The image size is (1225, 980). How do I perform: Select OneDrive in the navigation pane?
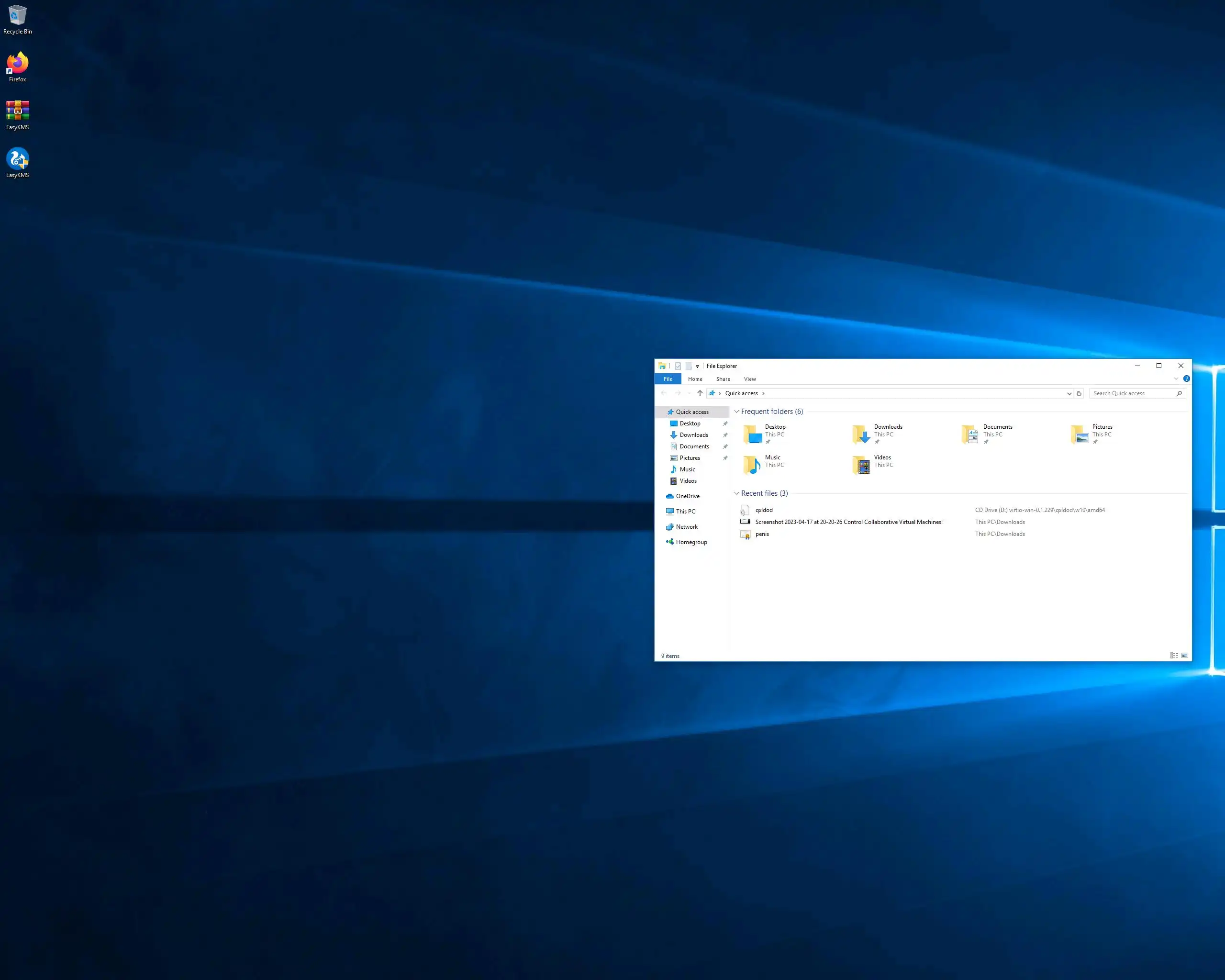click(x=687, y=496)
